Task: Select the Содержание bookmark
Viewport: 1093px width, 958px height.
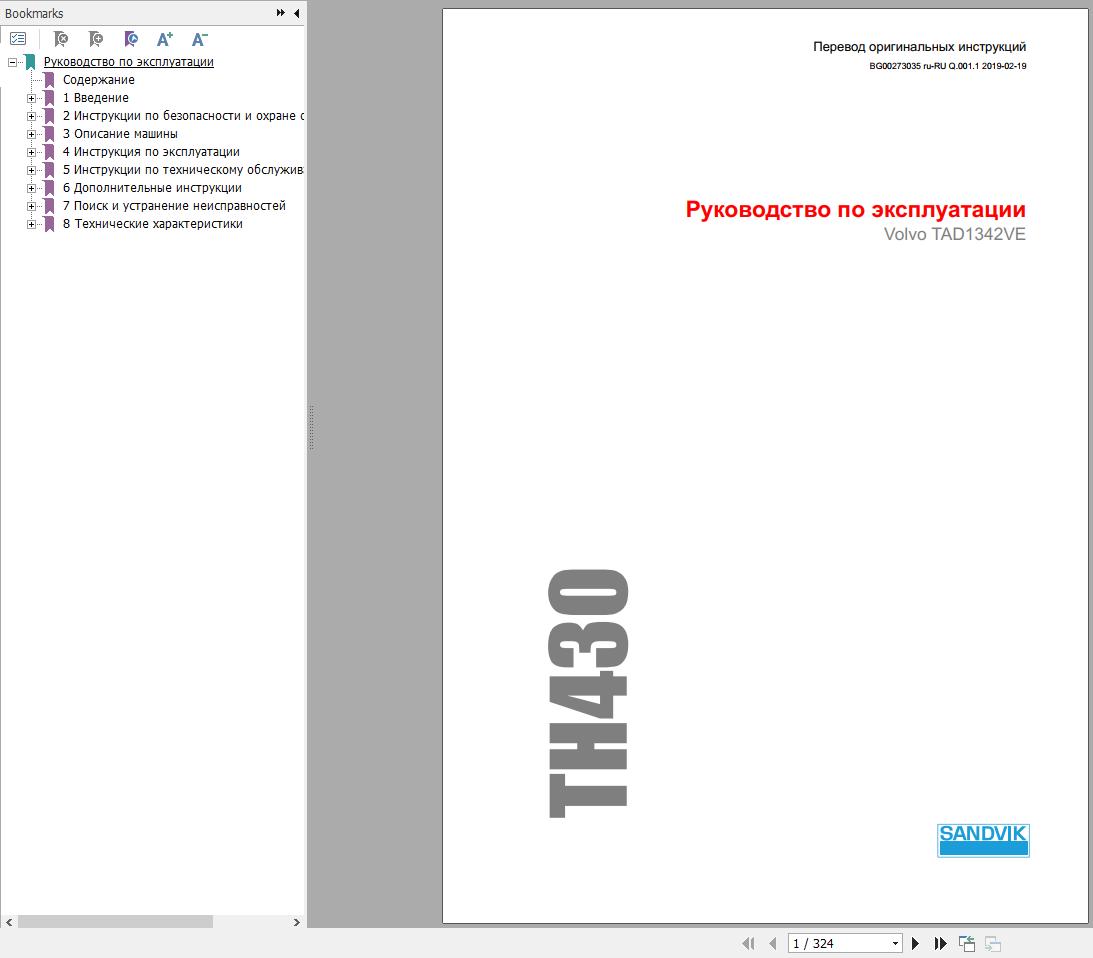Action: pyautogui.click(x=98, y=79)
